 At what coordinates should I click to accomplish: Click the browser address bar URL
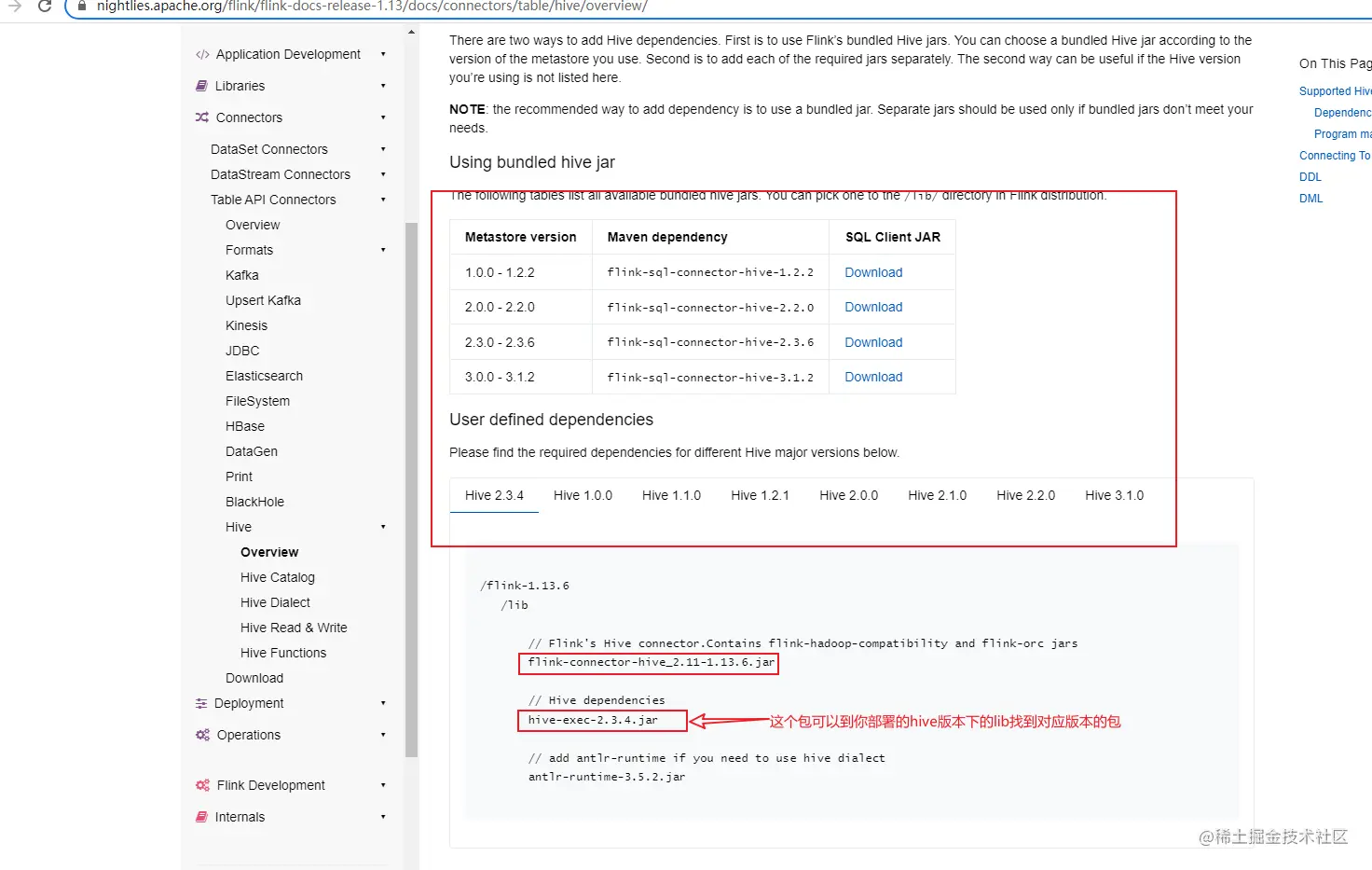pos(372,6)
